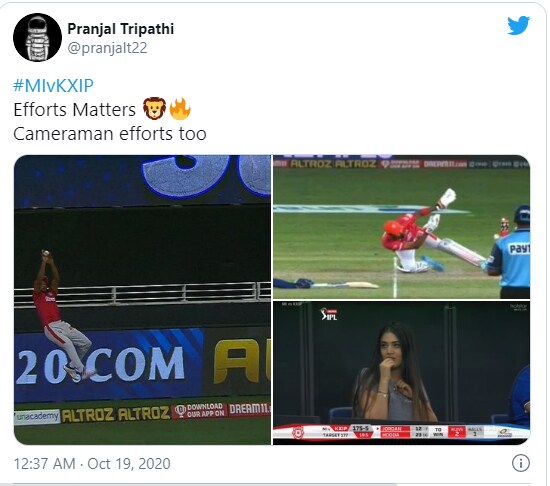Open Pranjal Tripathi's profile avatar

click(37, 37)
